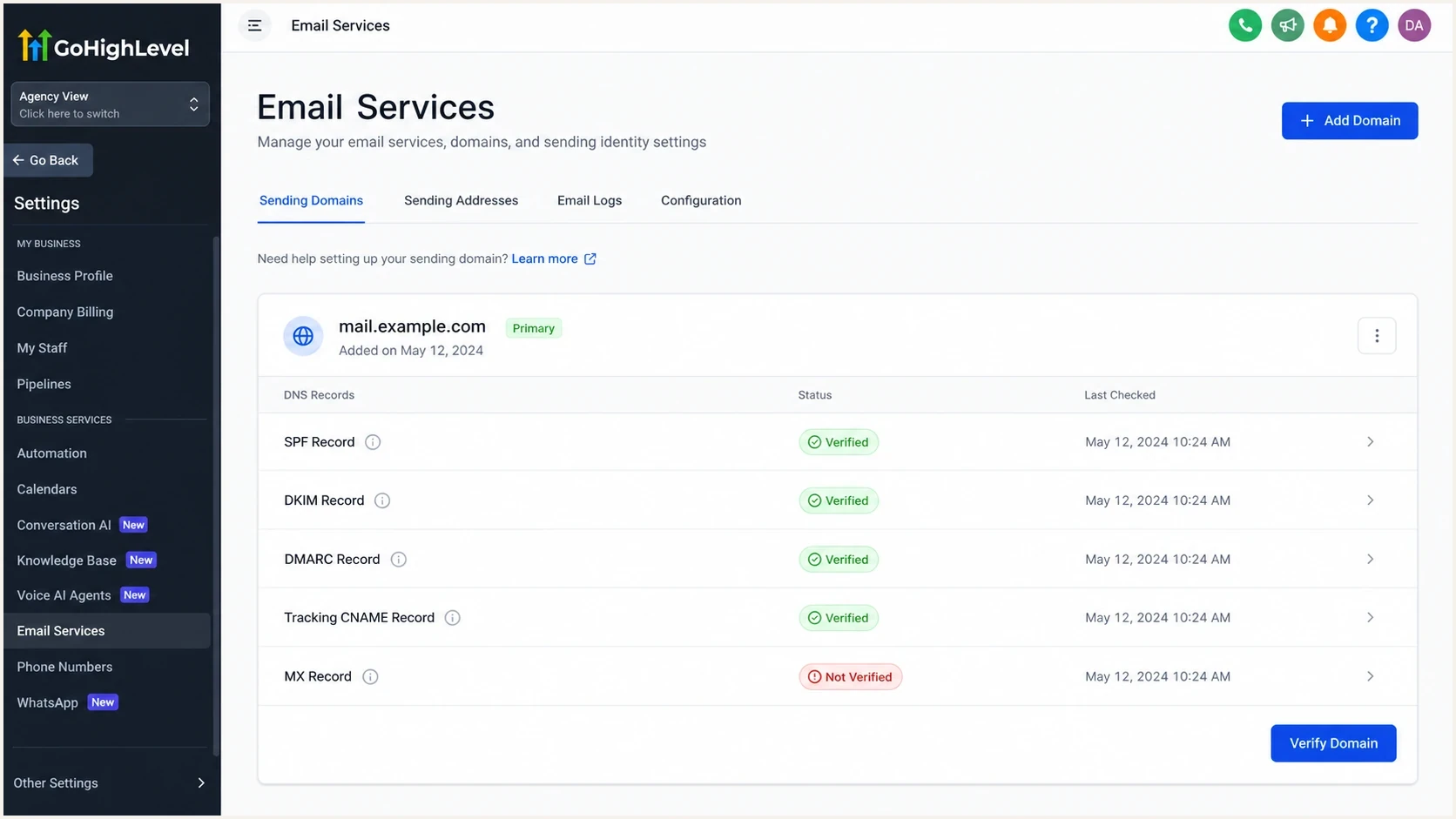Click the blue help question mark icon
This screenshot has width=1456, height=819.
point(1372,25)
